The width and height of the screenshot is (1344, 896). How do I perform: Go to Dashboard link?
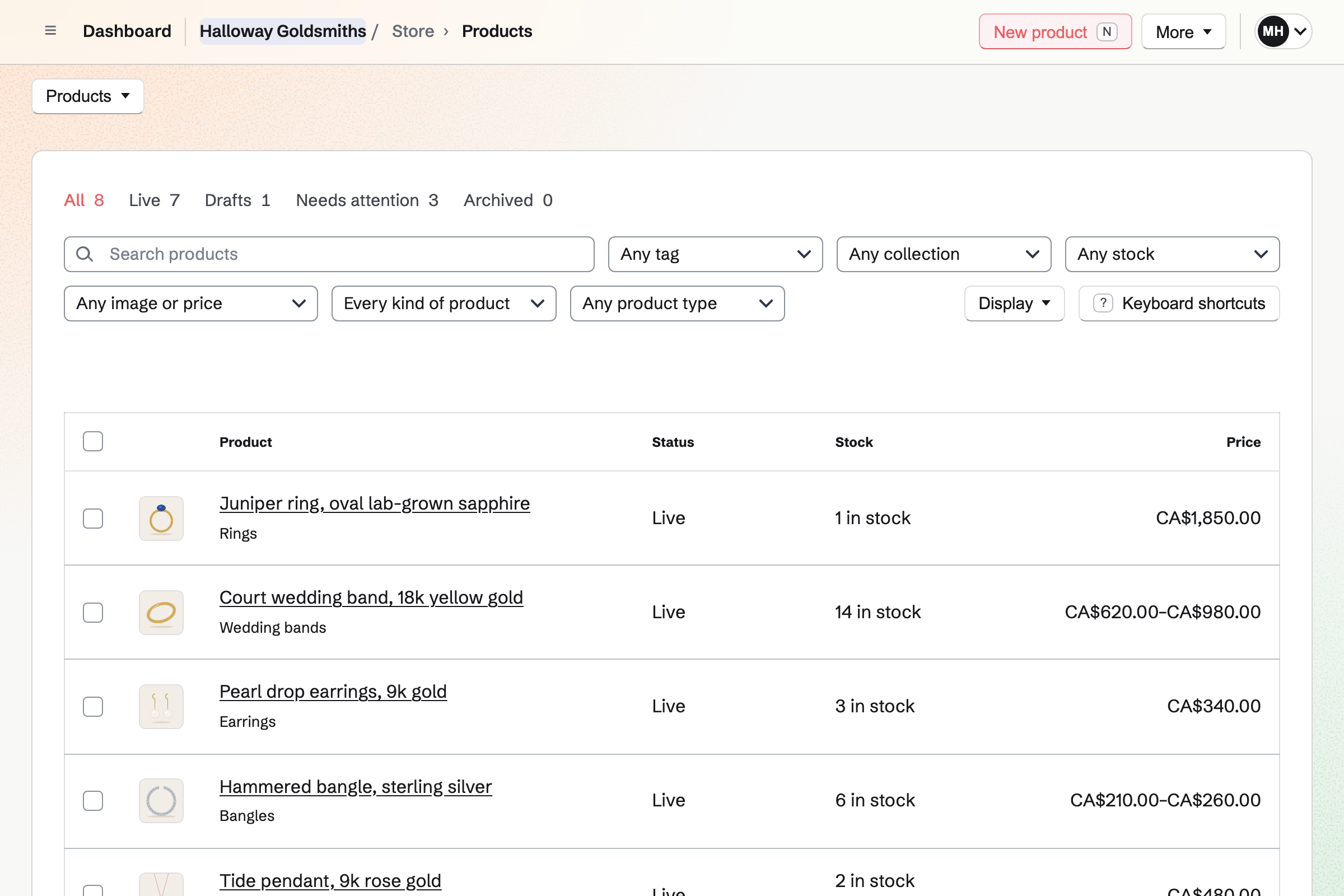click(x=127, y=31)
